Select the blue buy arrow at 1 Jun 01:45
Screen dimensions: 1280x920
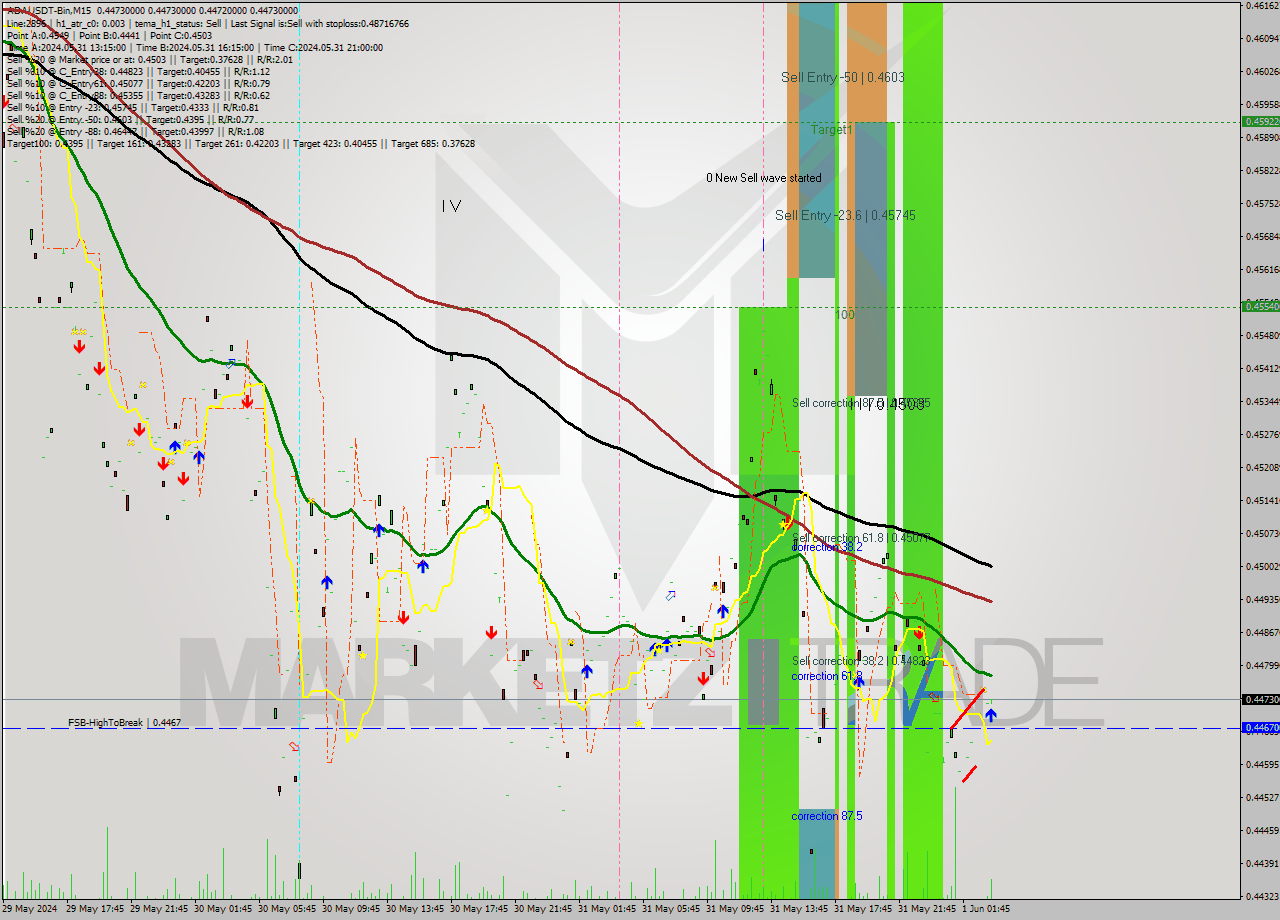[x=990, y=716]
